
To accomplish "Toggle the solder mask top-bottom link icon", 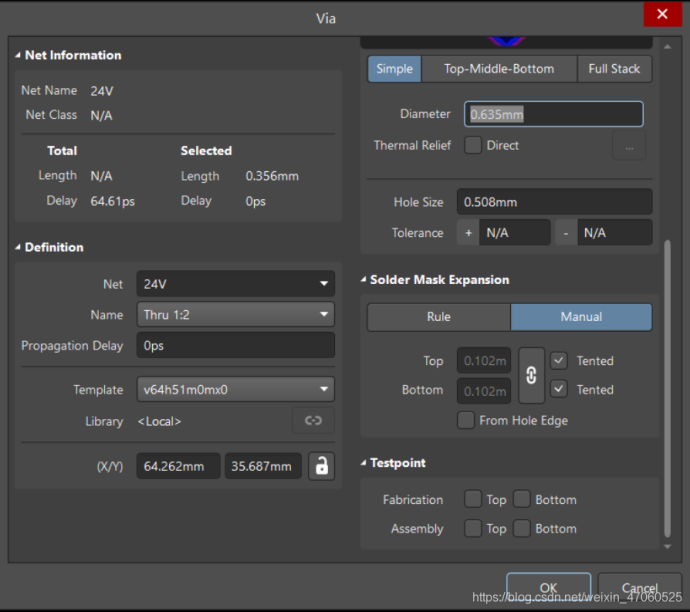I will (531, 375).
